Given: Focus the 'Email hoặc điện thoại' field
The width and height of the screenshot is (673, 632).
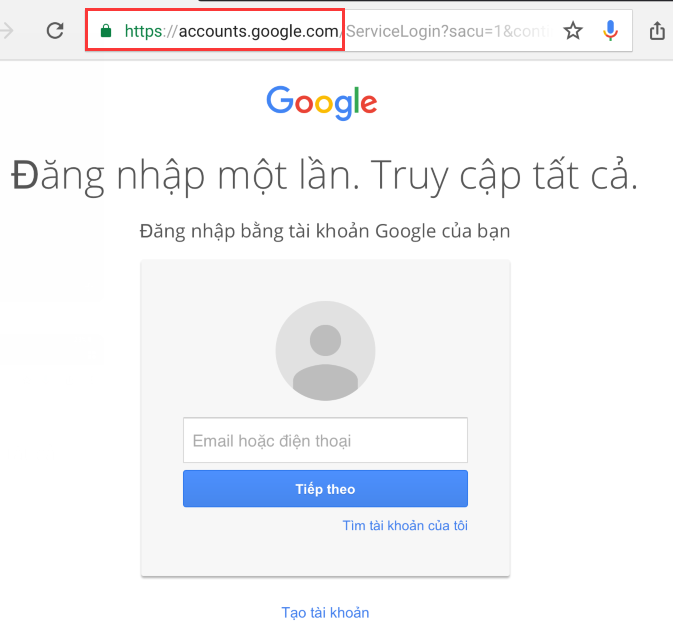Looking at the screenshot, I should (x=325, y=440).
